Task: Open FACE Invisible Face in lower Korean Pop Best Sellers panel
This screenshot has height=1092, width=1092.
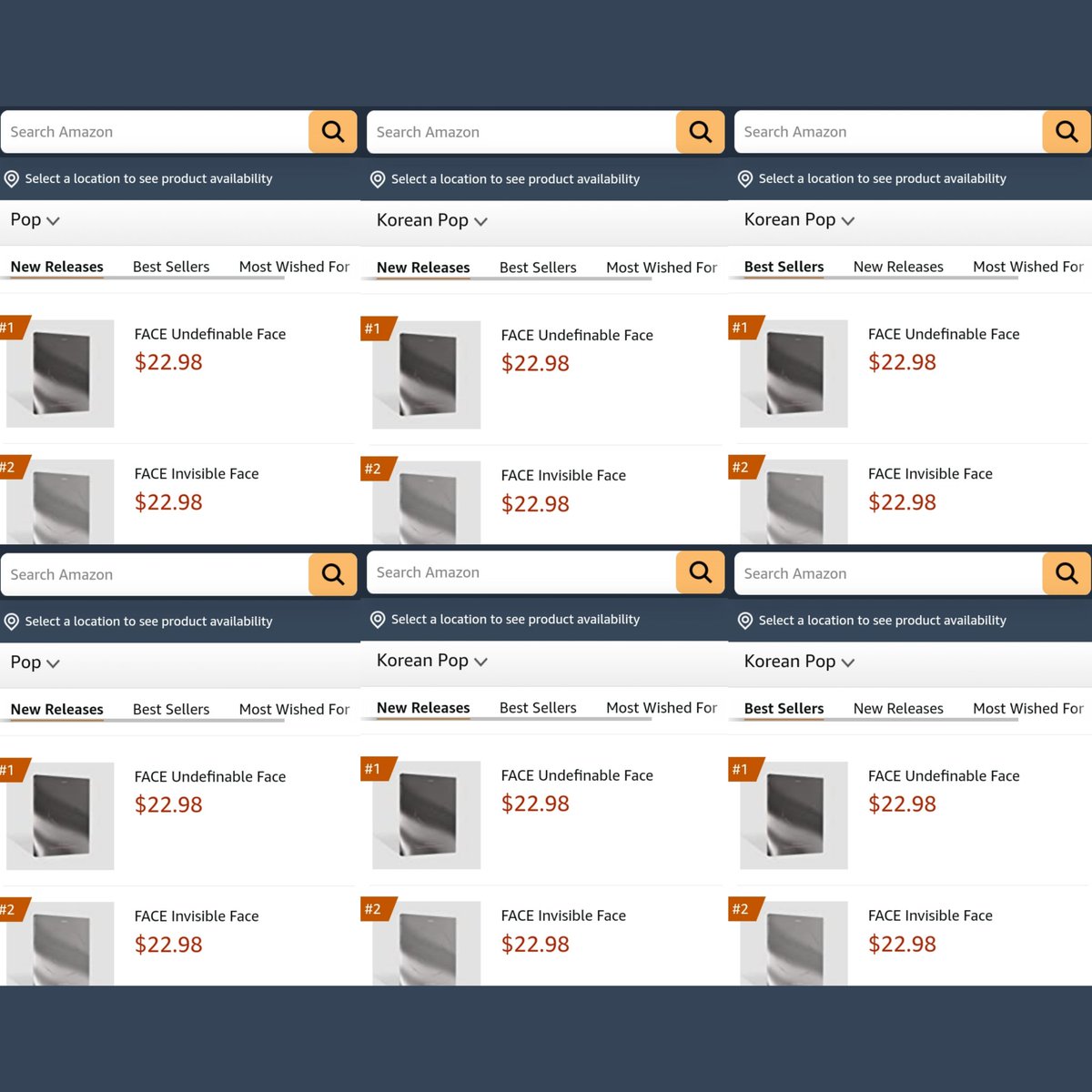Action: (930, 915)
